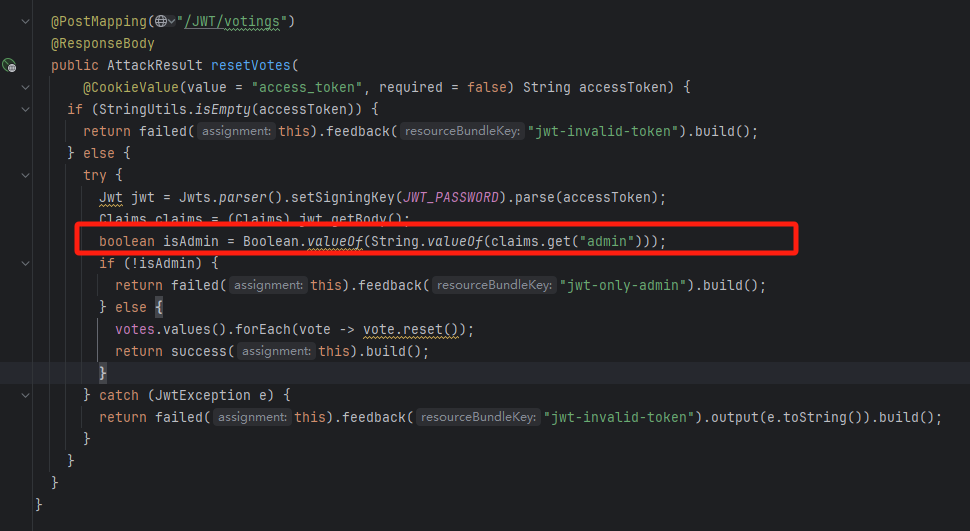The image size is (970, 531).
Task: Select the resetVotes method name
Action: (251, 66)
